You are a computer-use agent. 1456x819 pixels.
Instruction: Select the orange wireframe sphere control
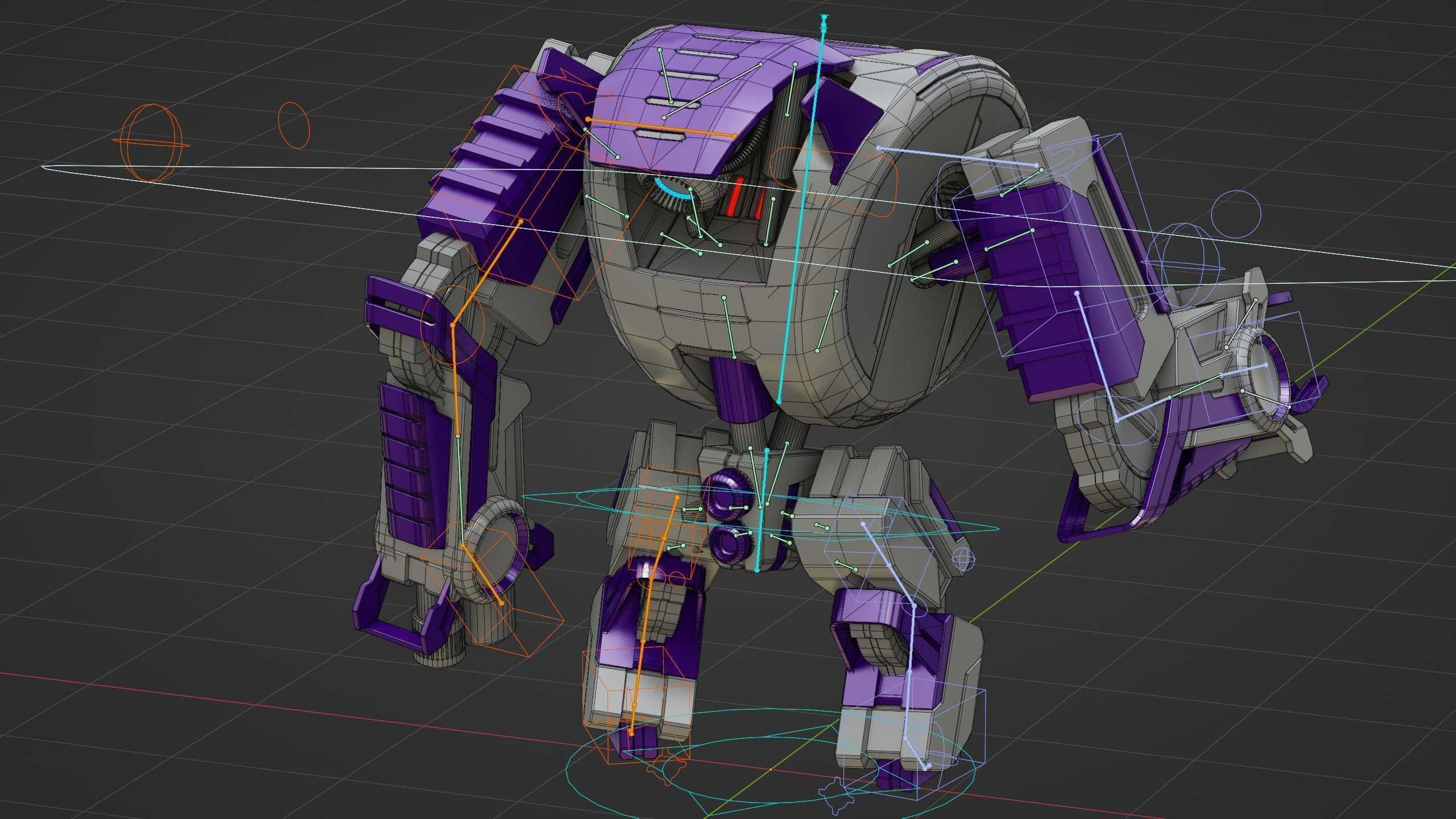(x=151, y=143)
